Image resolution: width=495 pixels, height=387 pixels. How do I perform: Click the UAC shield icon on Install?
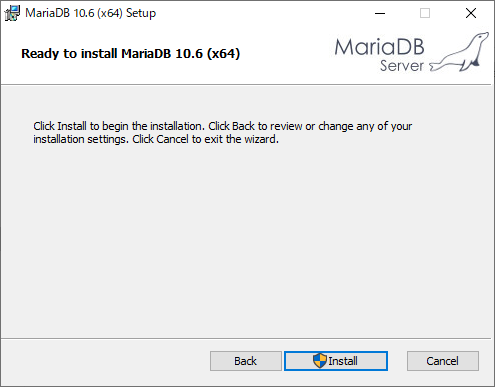[x=320, y=361]
